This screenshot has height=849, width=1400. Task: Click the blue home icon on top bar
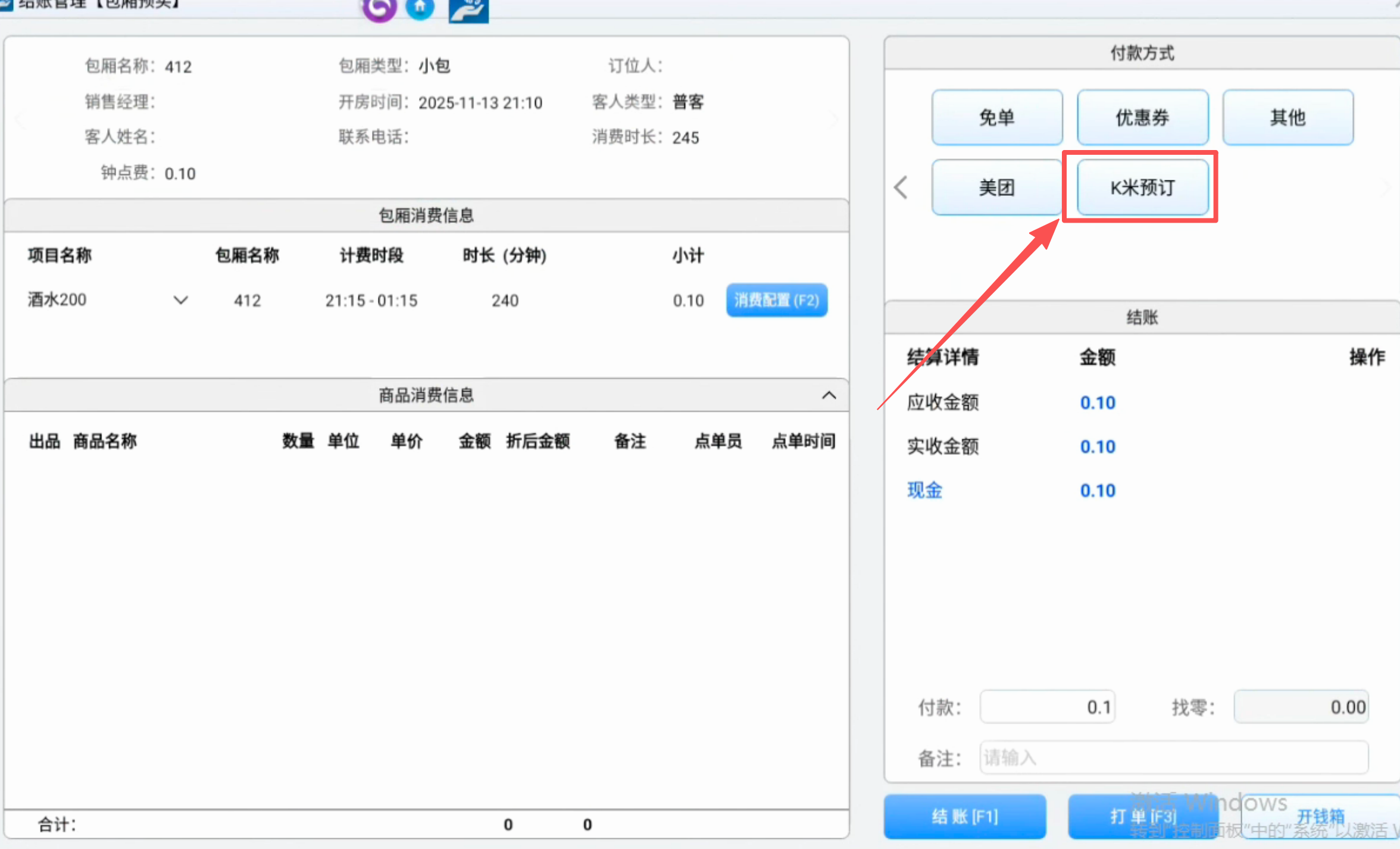(x=420, y=9)
